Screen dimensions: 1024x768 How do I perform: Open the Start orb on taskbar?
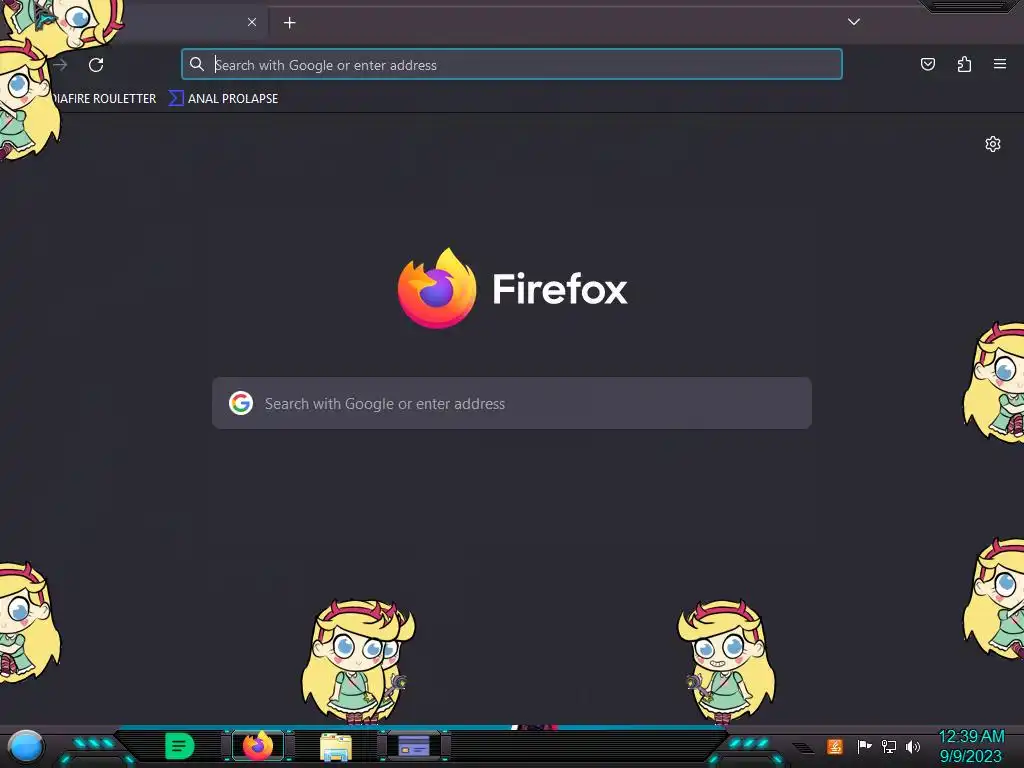[25, 746]
